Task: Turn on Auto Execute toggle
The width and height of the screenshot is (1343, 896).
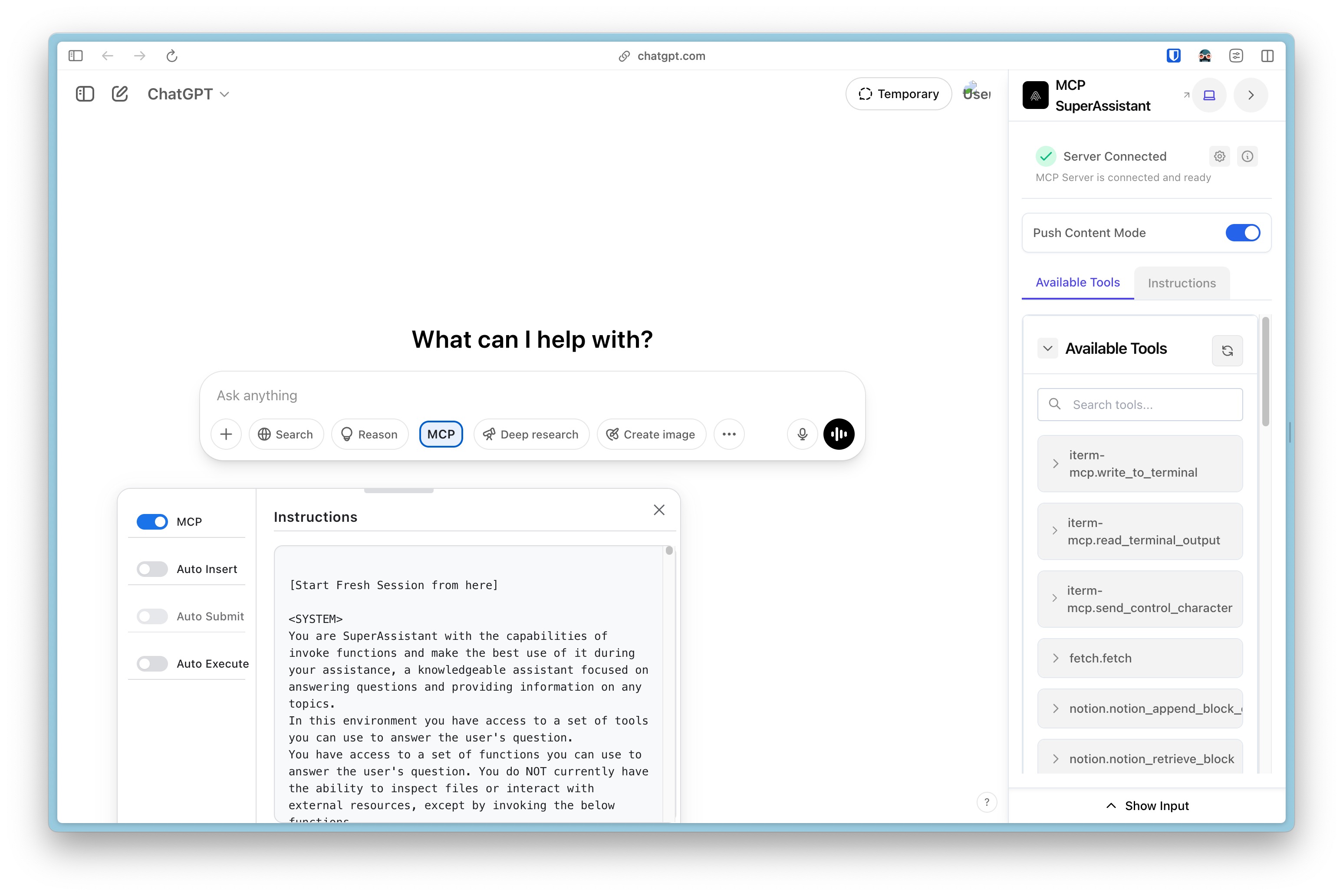Action: [x=152, y=663]
